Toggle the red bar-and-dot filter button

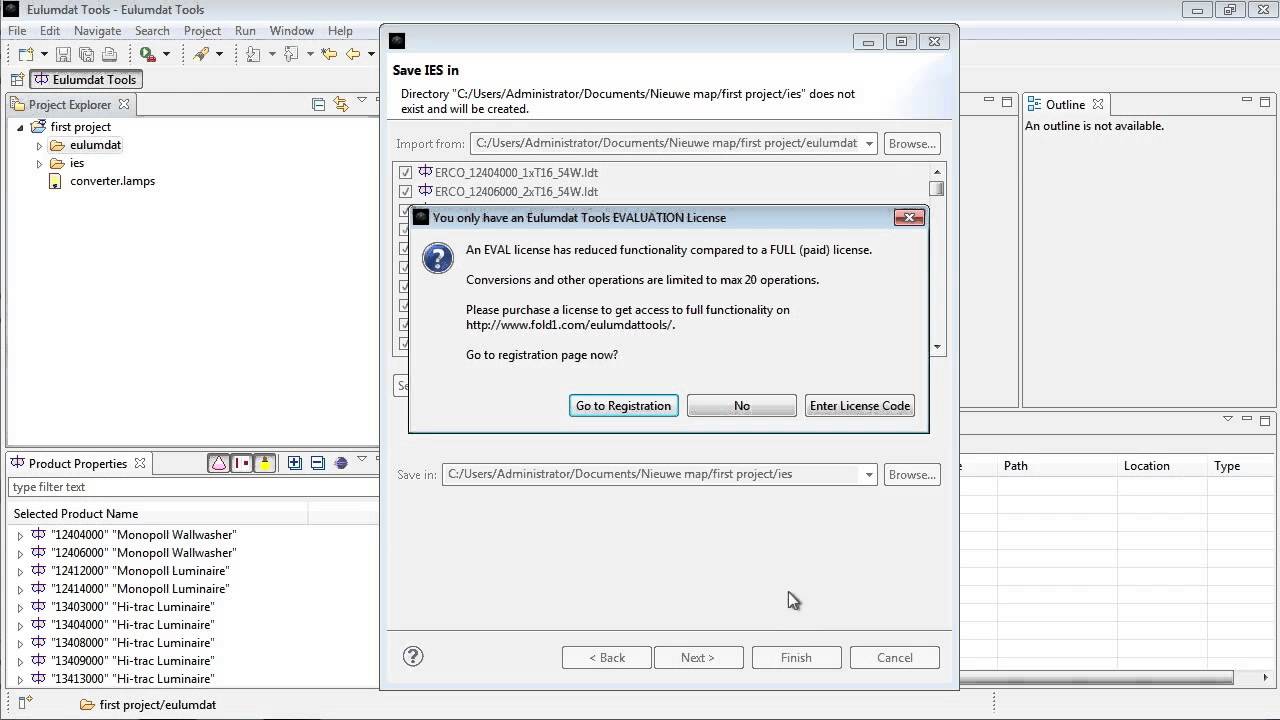coord(241,463)
